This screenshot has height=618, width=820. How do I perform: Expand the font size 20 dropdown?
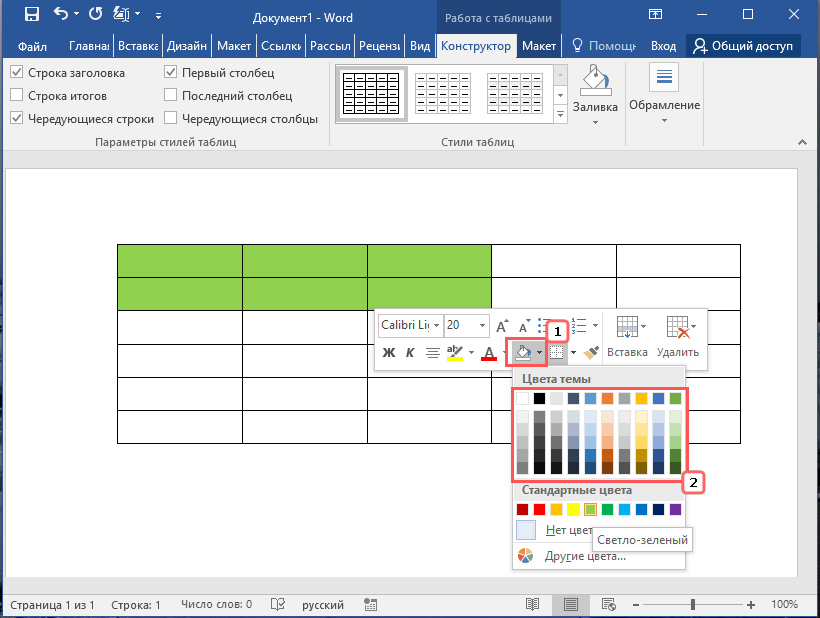coord(483,326)
